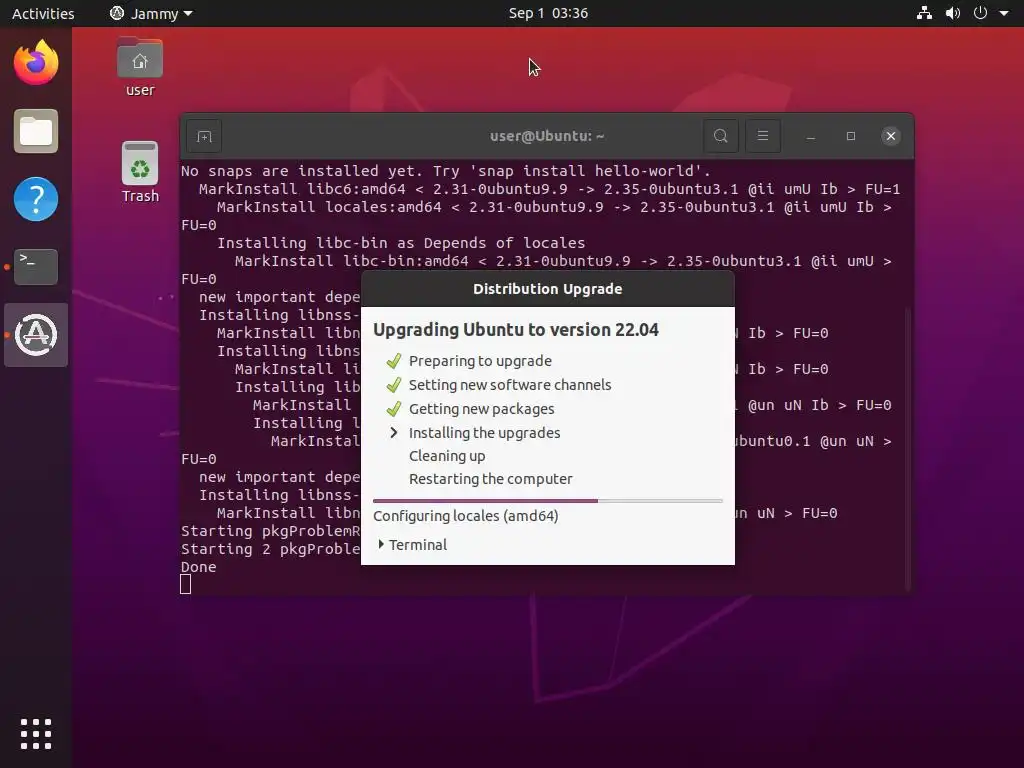Click the upgrade progress bar
The width and height of the screenshot is (1024, 768).
547,501
